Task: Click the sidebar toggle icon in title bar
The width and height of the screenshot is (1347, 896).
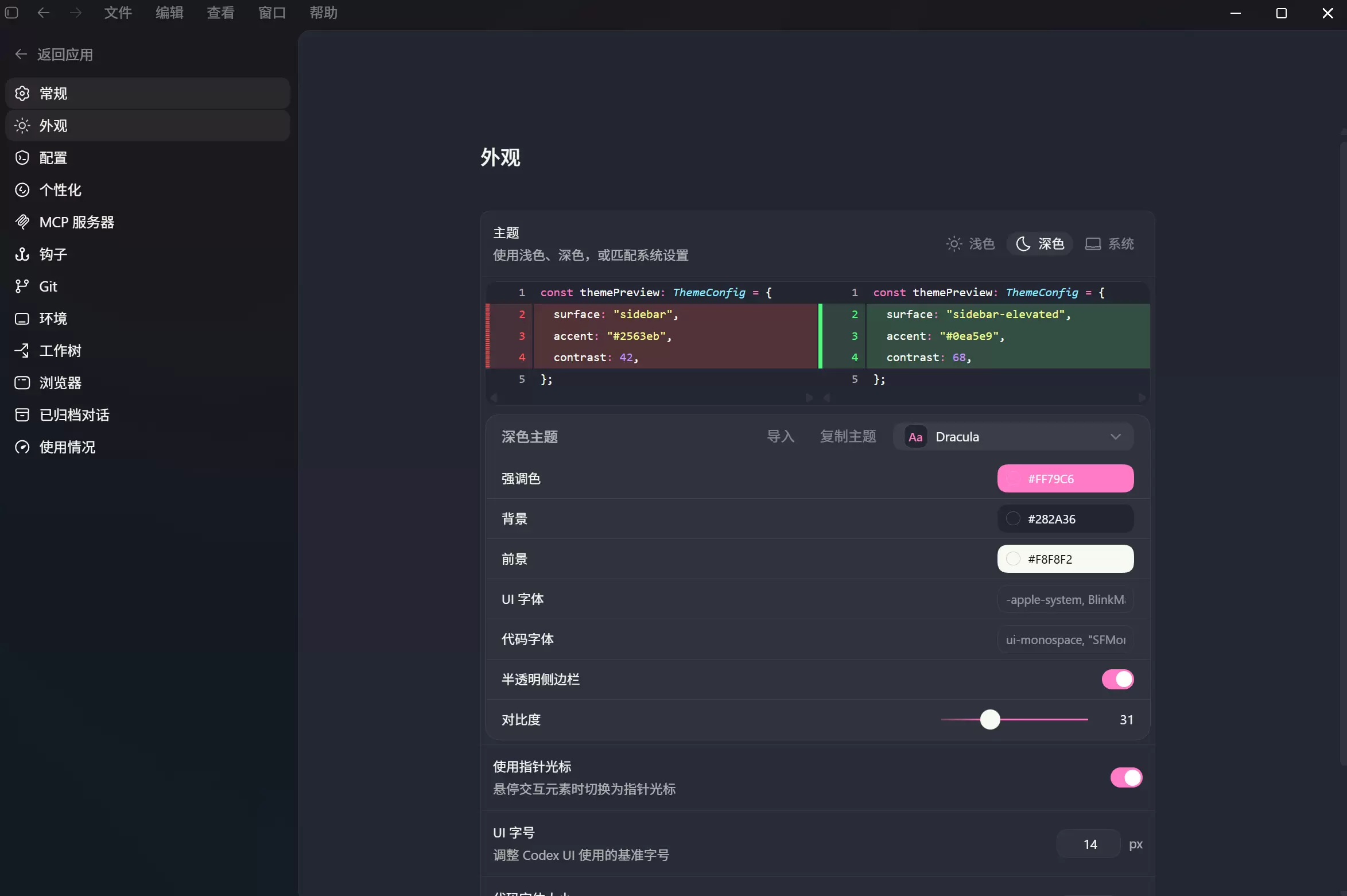Action: [11, 13]
